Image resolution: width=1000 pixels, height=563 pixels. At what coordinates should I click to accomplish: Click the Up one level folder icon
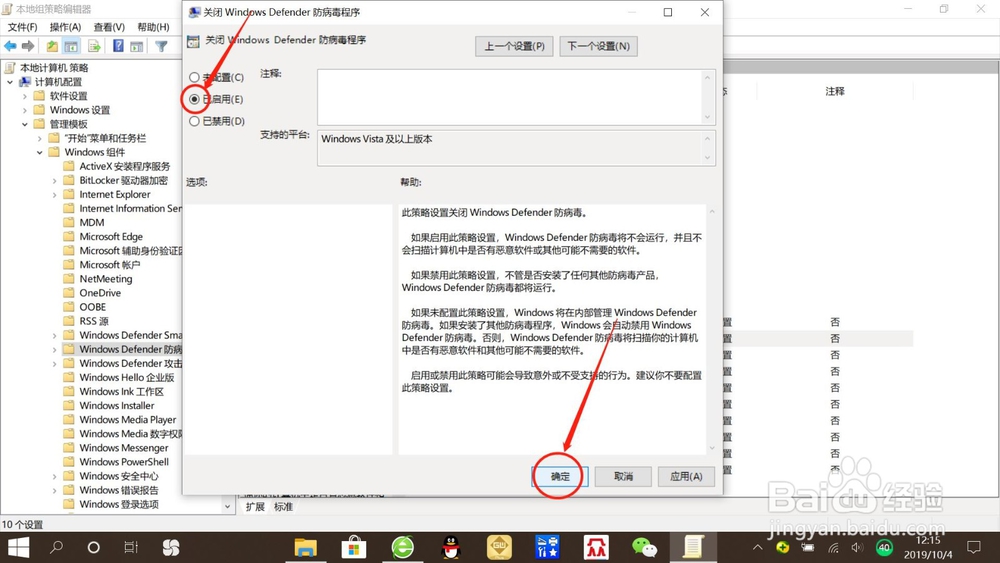52,46
